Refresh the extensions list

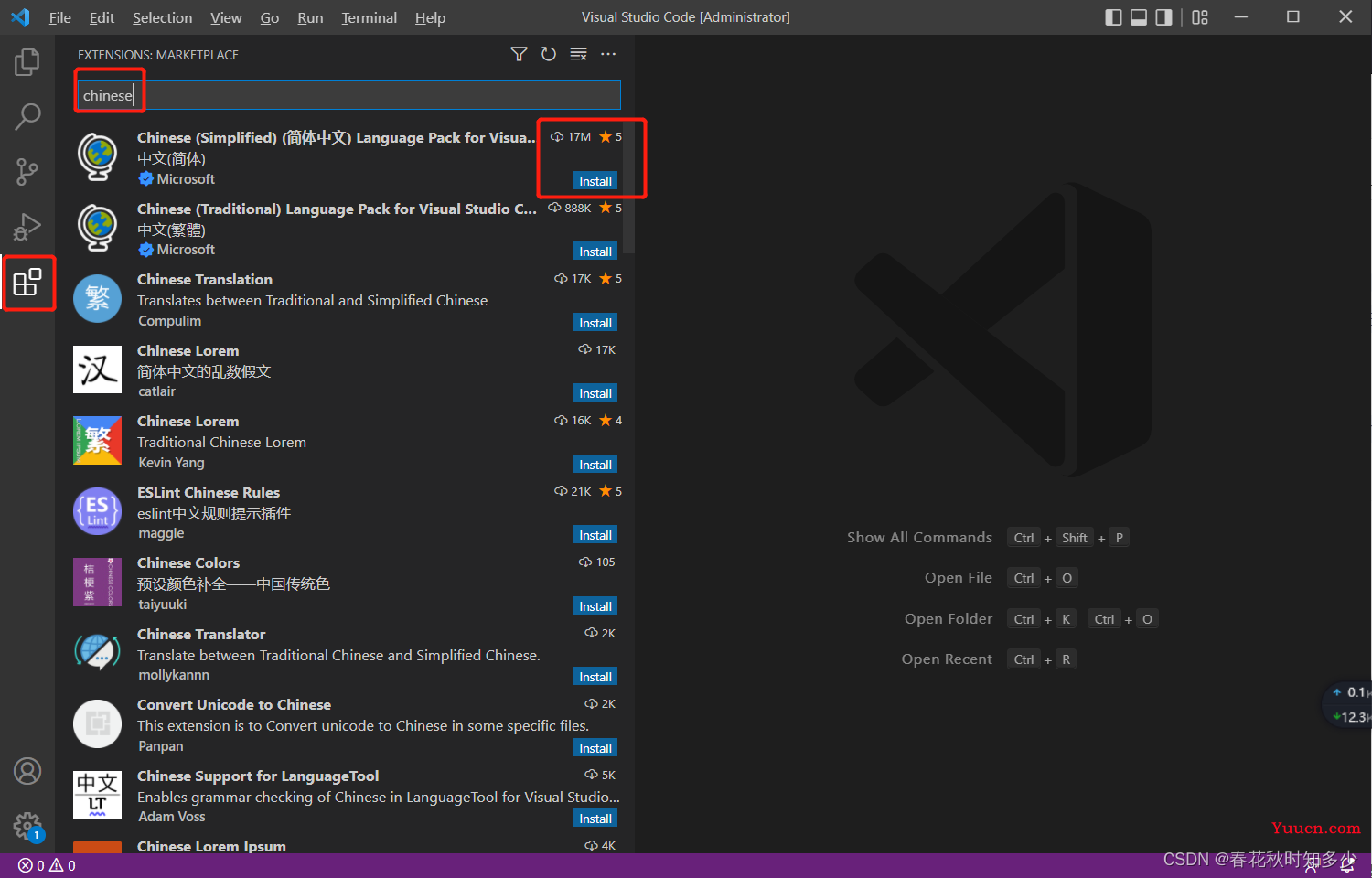coord(549,54)
